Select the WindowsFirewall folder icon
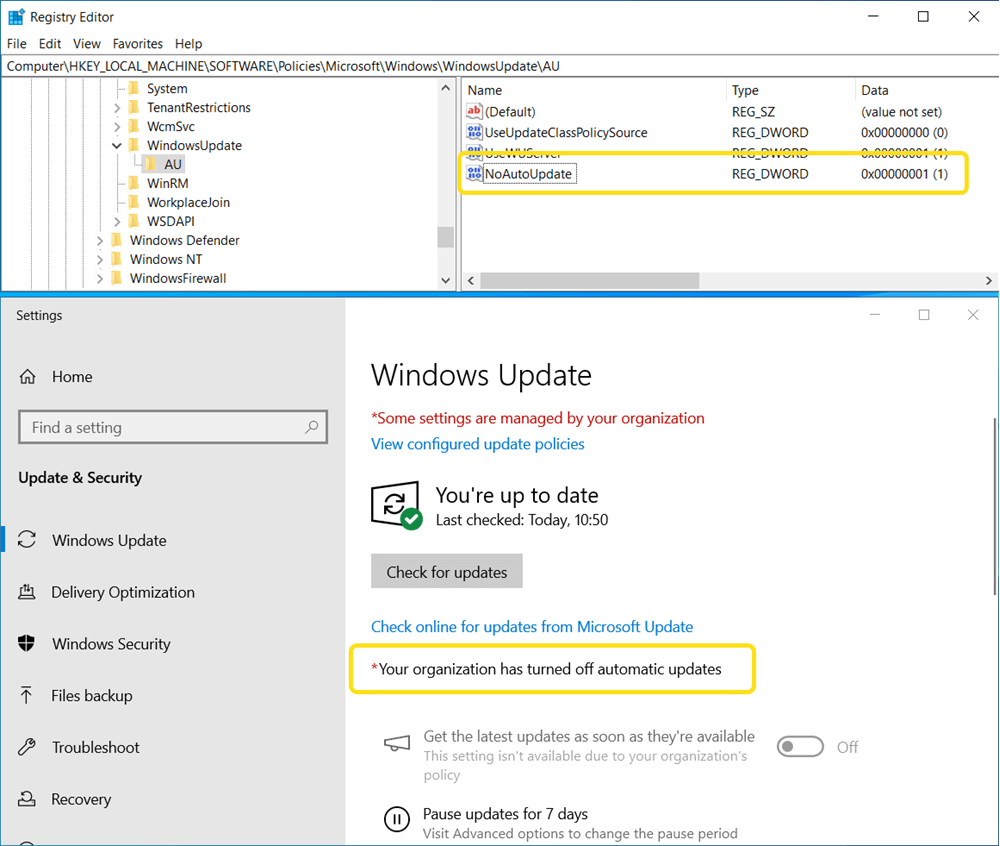Viewport: 1000px width, 846px height. (x=116, y=279)
